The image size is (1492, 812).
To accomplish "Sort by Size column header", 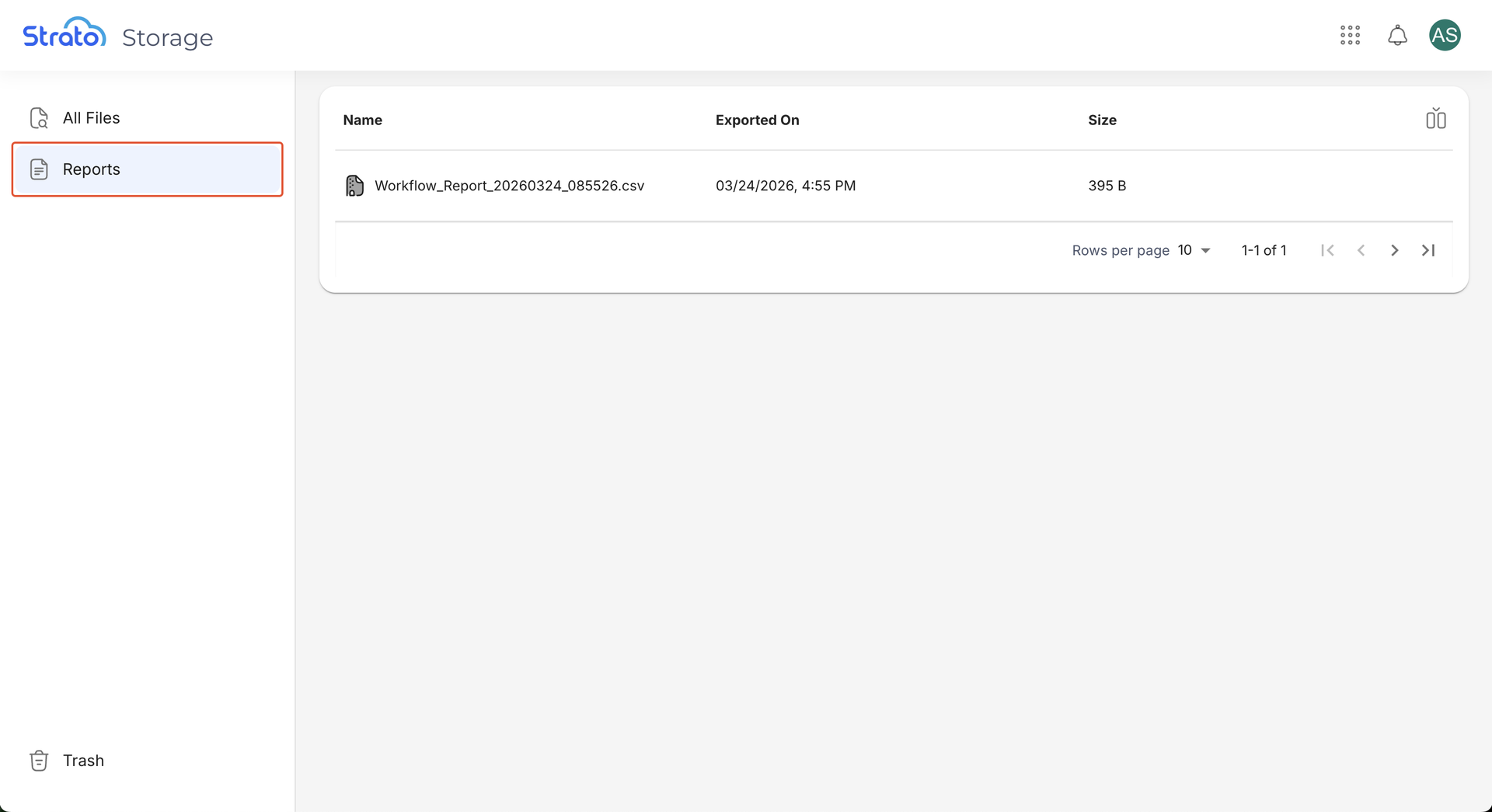I will click(x=1102, y=120).
